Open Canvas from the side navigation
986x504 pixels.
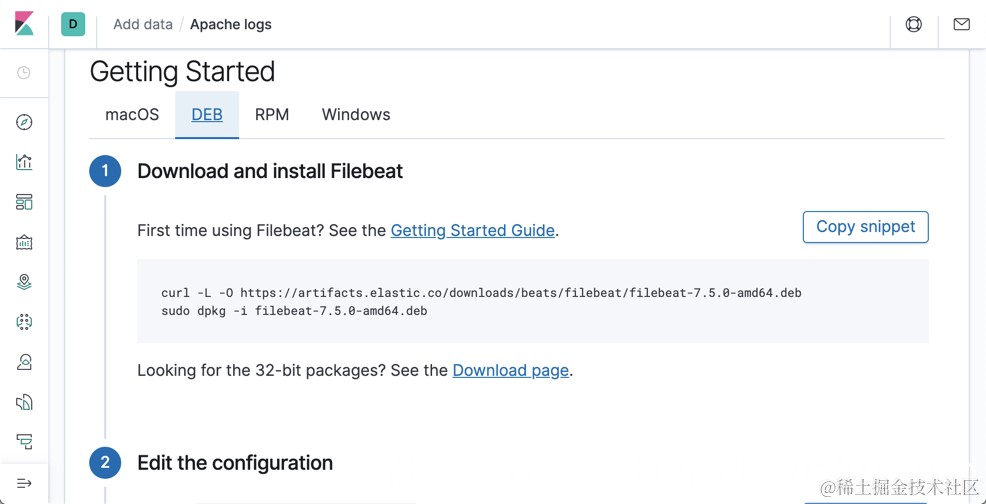coord(24,242)
